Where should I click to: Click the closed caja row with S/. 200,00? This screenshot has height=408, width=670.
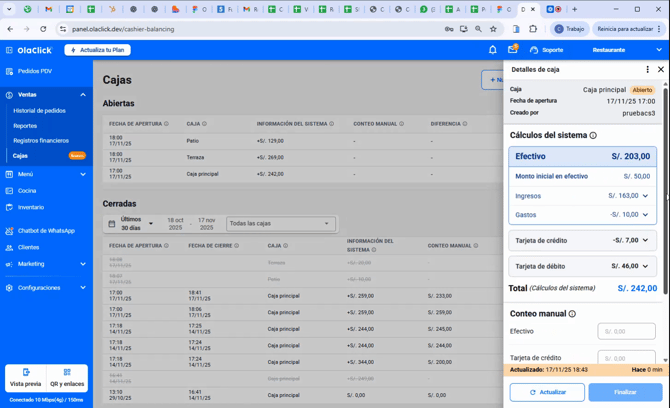point(302,362)
